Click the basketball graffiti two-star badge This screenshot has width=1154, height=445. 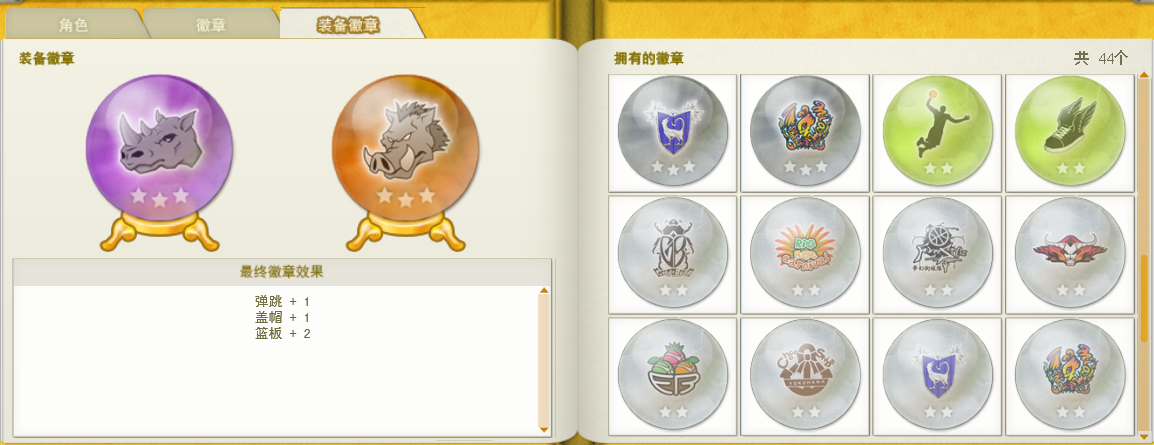[x=937, y=252]
